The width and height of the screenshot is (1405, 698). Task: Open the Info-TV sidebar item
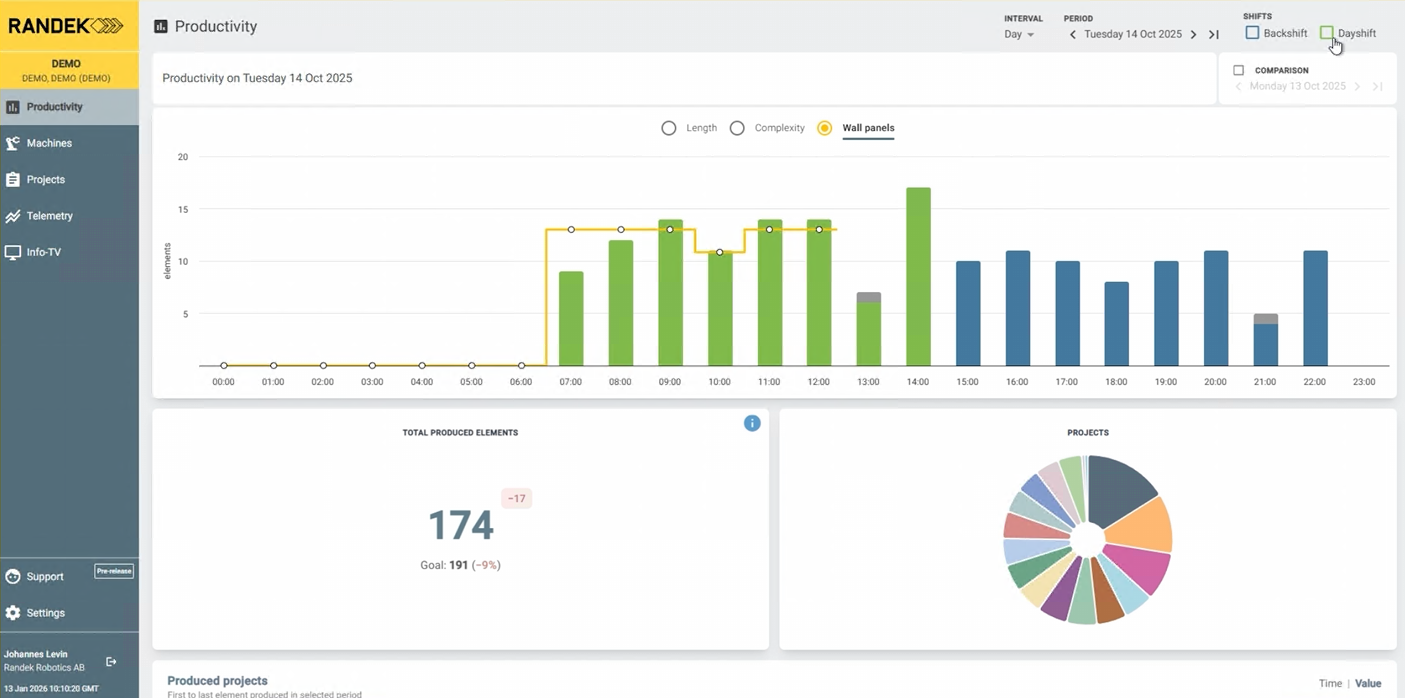pyautogui.click(x=69, y=252)
